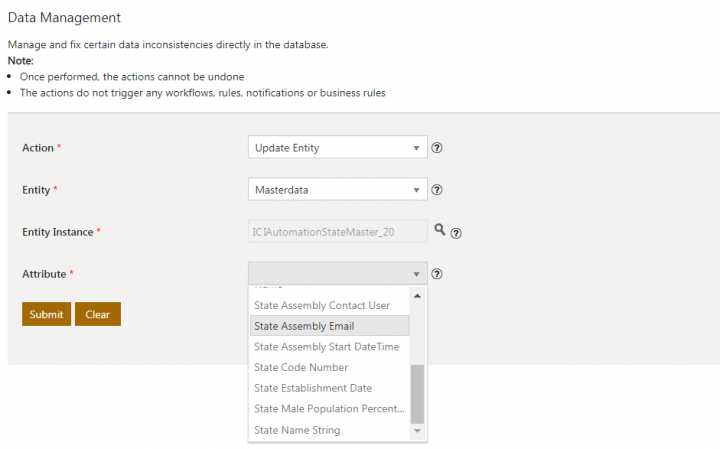
Task: Click the attribute list scrollbar thumb
Action: (x=417, y=393)
